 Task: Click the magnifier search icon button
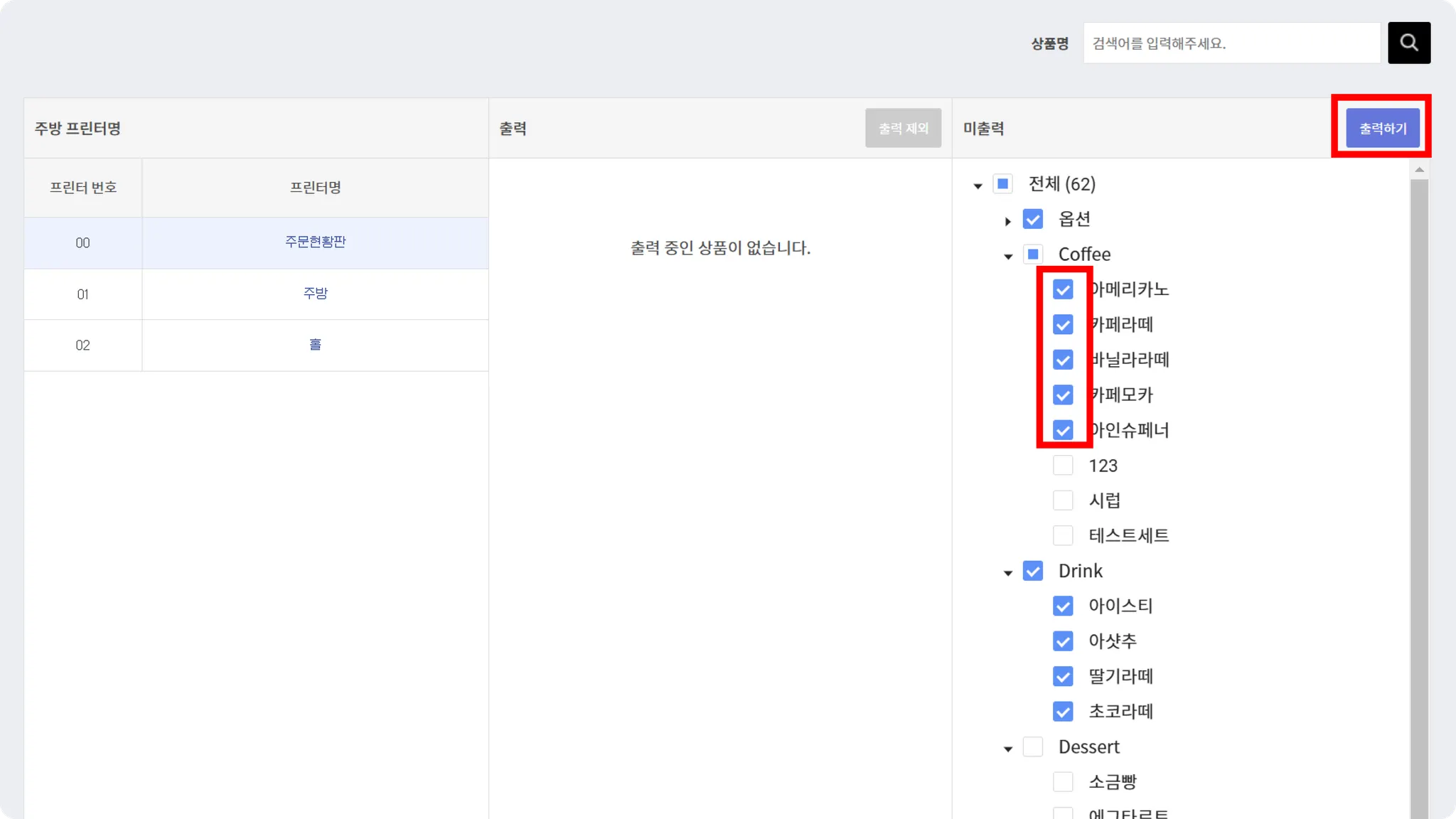point(1408,43)
